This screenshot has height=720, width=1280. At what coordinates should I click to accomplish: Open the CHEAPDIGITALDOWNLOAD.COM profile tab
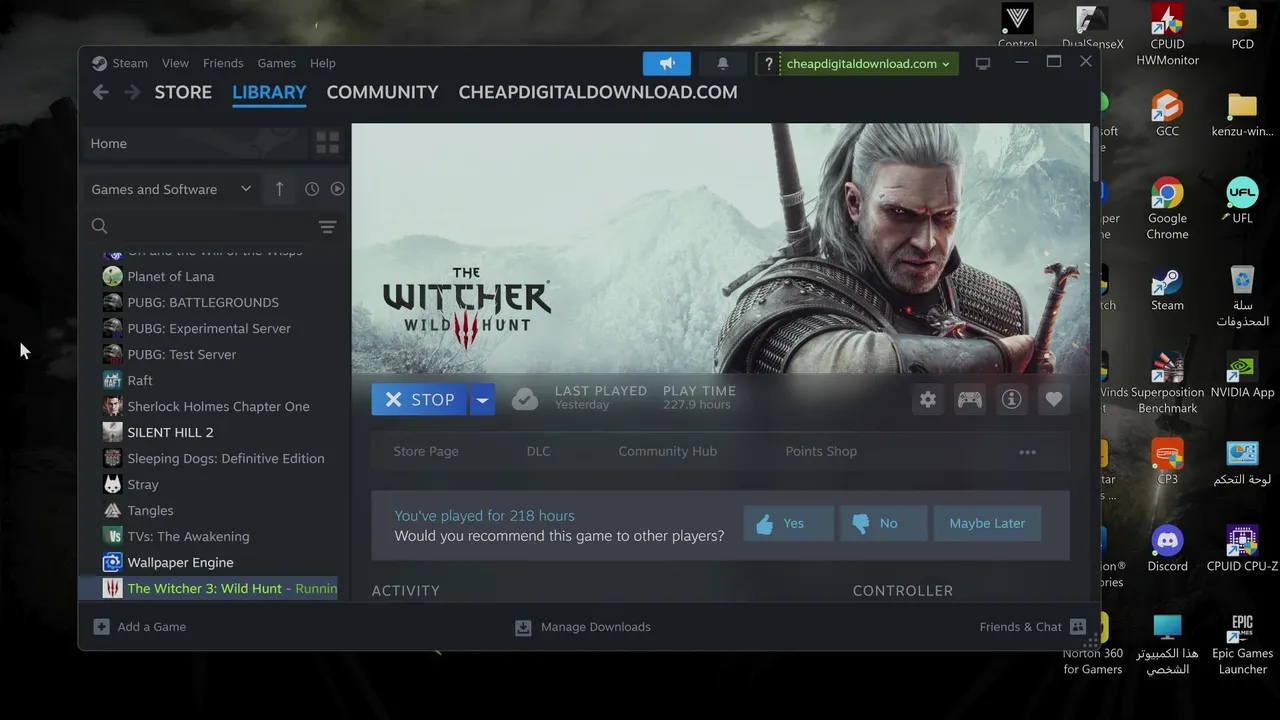[x=598, y=92]
